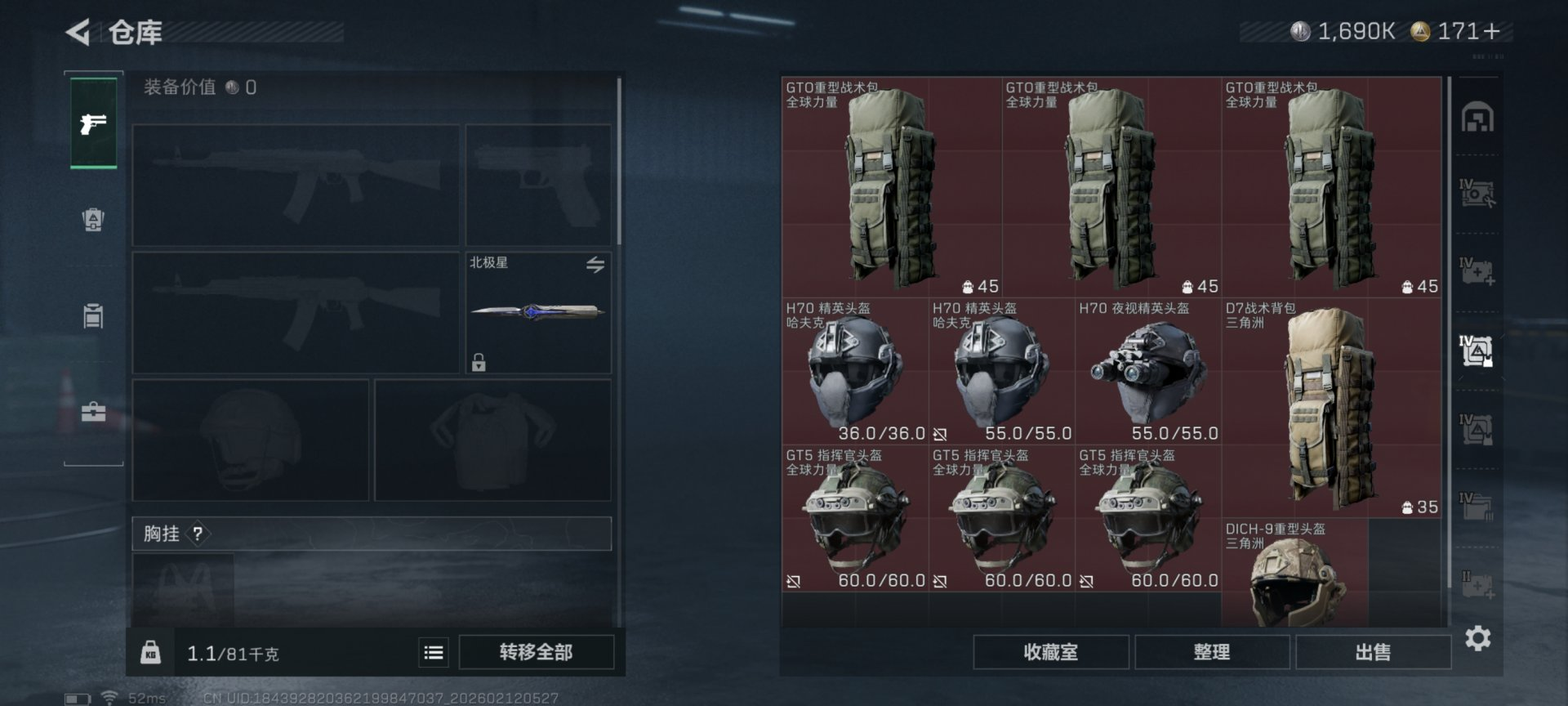1568x706 pixels.
Task: Select the top storage home icon
Action: pyautogui.click(x=1477, y=117)
